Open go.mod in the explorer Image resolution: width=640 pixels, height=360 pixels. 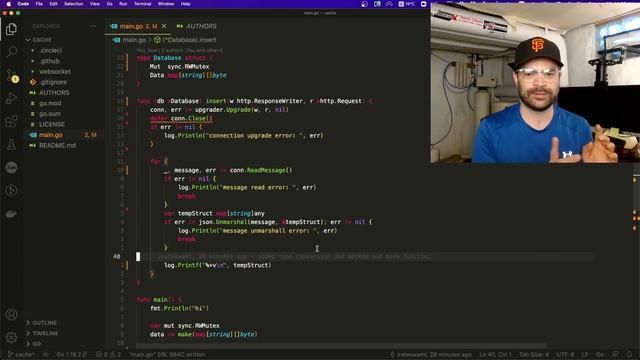(50, 103)
